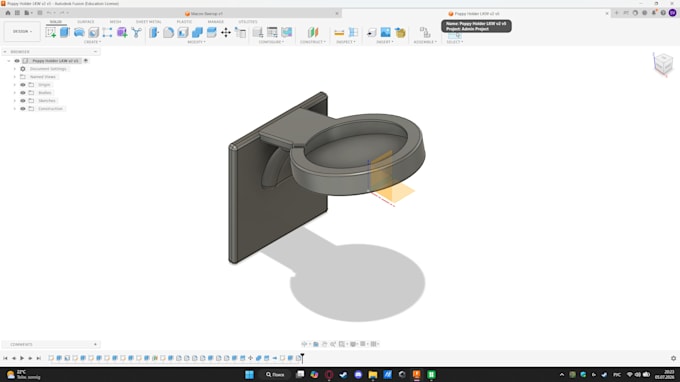The width and height of the screenshot is (680, 382).
Task: Click the Offset Plane construct icon
Action: click(x=313, y=32)
